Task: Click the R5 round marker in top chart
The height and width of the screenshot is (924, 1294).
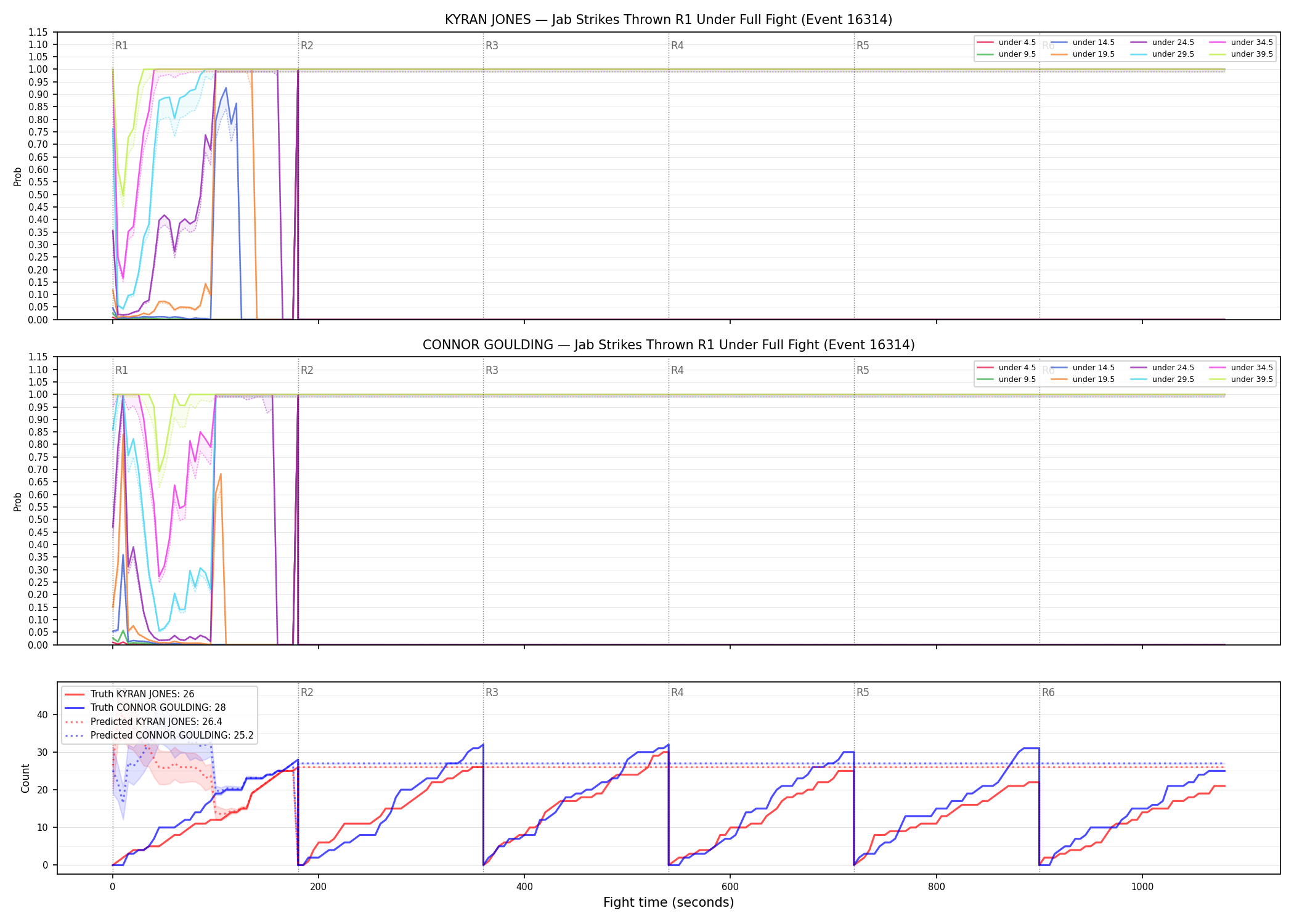Action: tap(863, 46)
